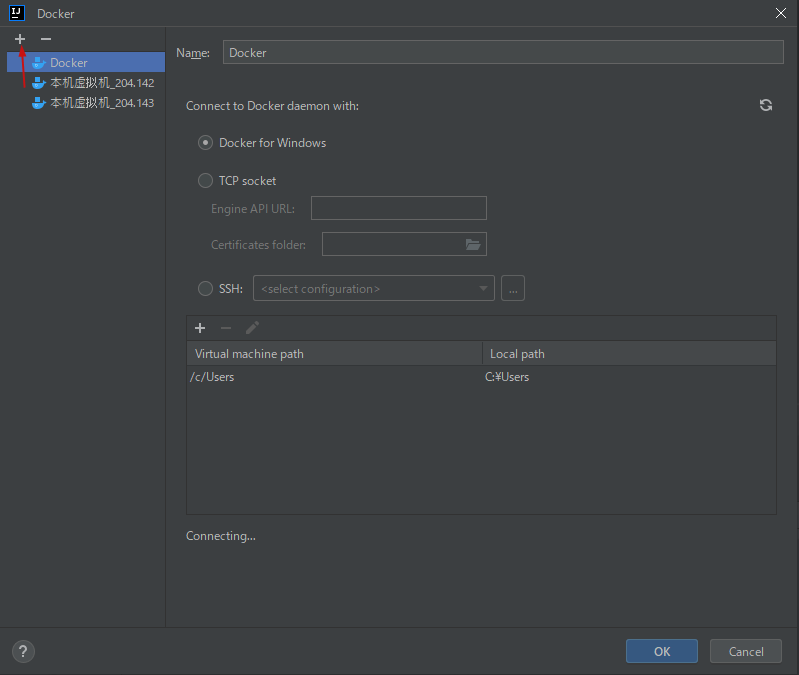Image resolution: width=799 pixels, height=675 pixels.
Task: Open SSH configurations with ellipsis button
Action: (x=513, y=289)
